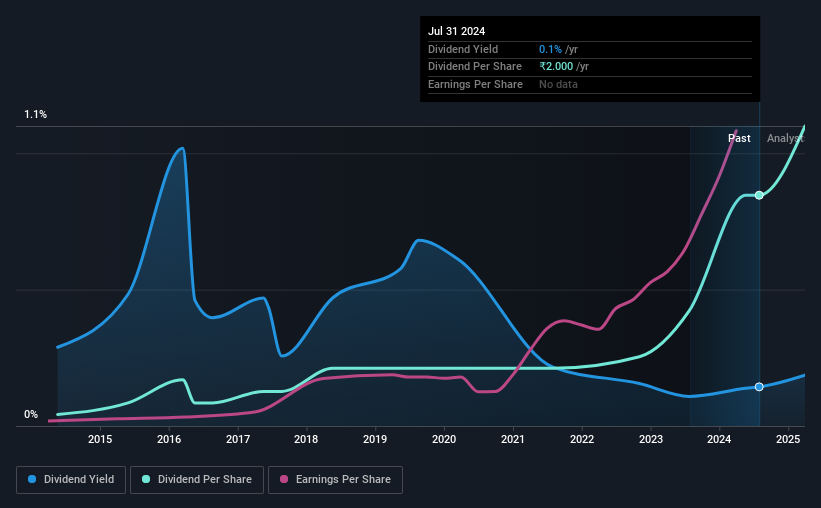
Task: Click the 2019 x-axis label
Action: point(375,439)
